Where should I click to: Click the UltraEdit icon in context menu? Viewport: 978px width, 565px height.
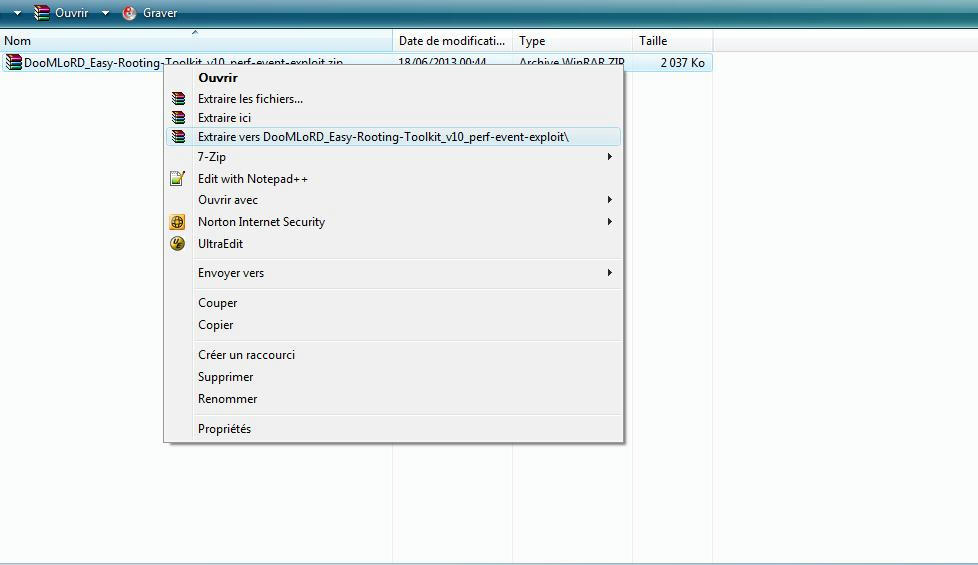pyautogui.click(x=177, y=243)
